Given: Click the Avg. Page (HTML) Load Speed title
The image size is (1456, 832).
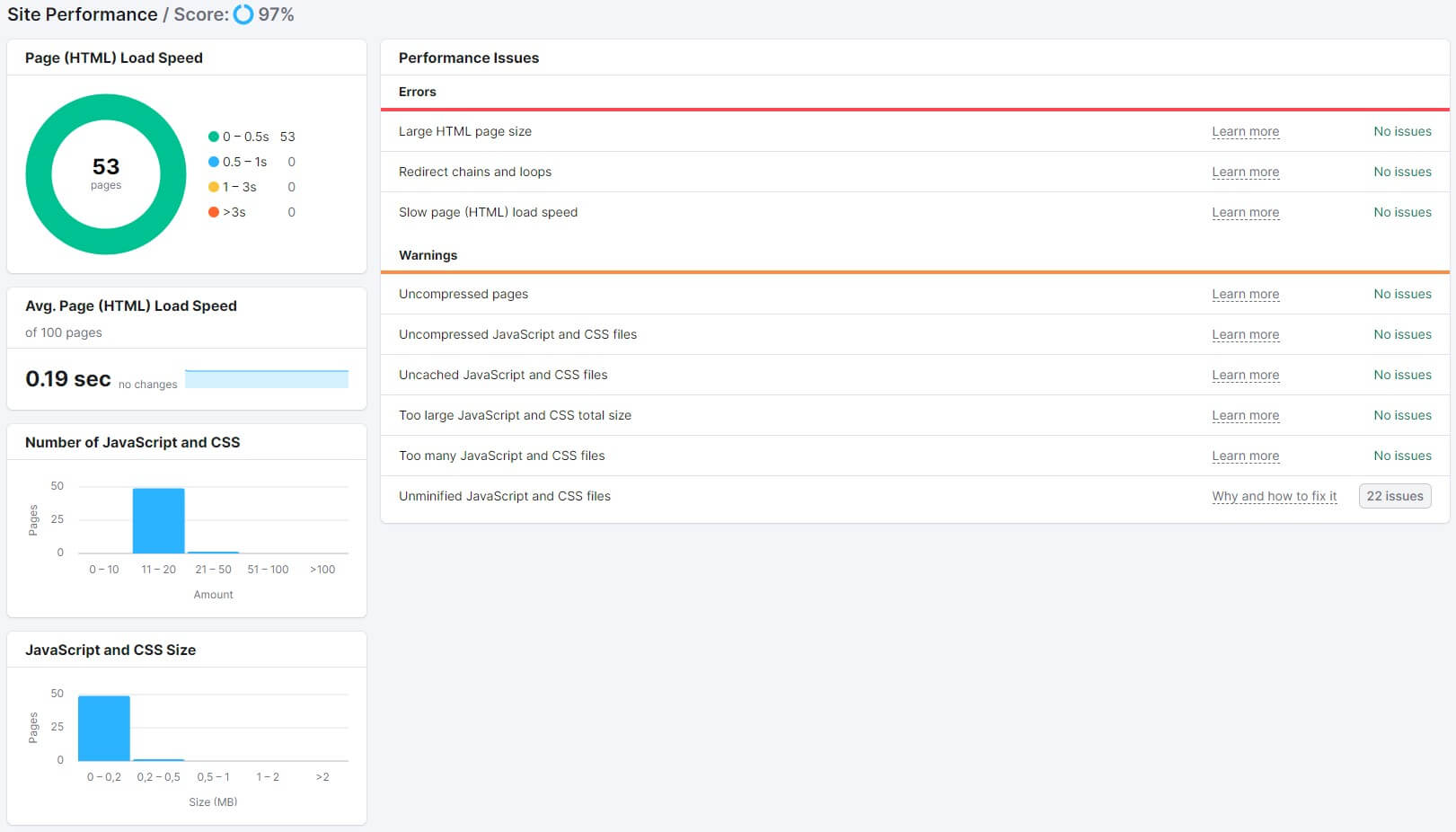Looking at the screenshot, I should click(131, 305).
